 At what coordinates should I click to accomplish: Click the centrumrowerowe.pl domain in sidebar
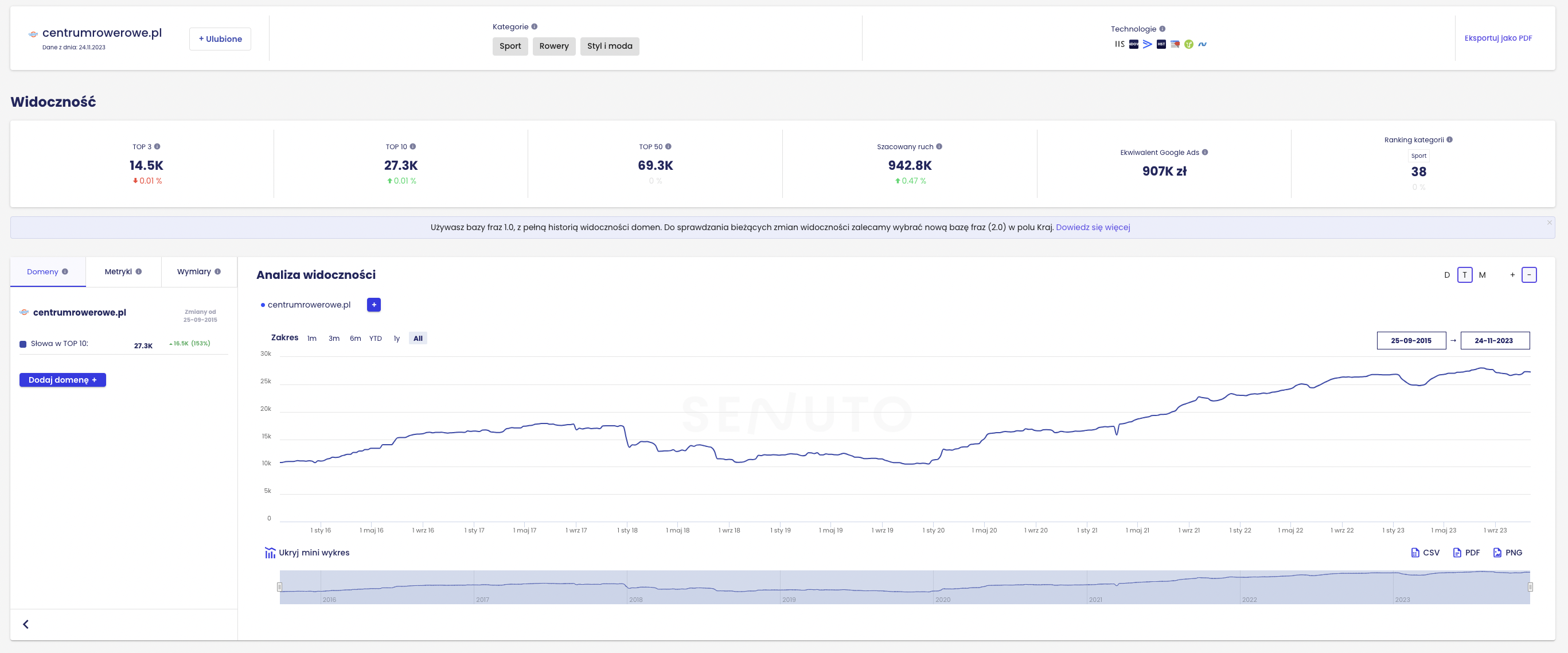79,313
